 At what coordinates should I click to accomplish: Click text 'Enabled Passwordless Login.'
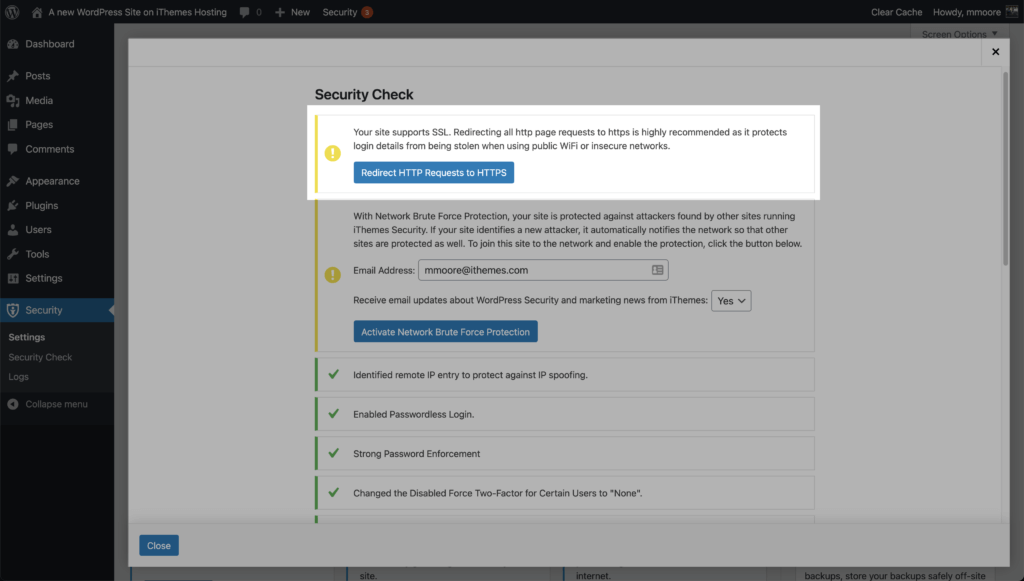point(413,415)
